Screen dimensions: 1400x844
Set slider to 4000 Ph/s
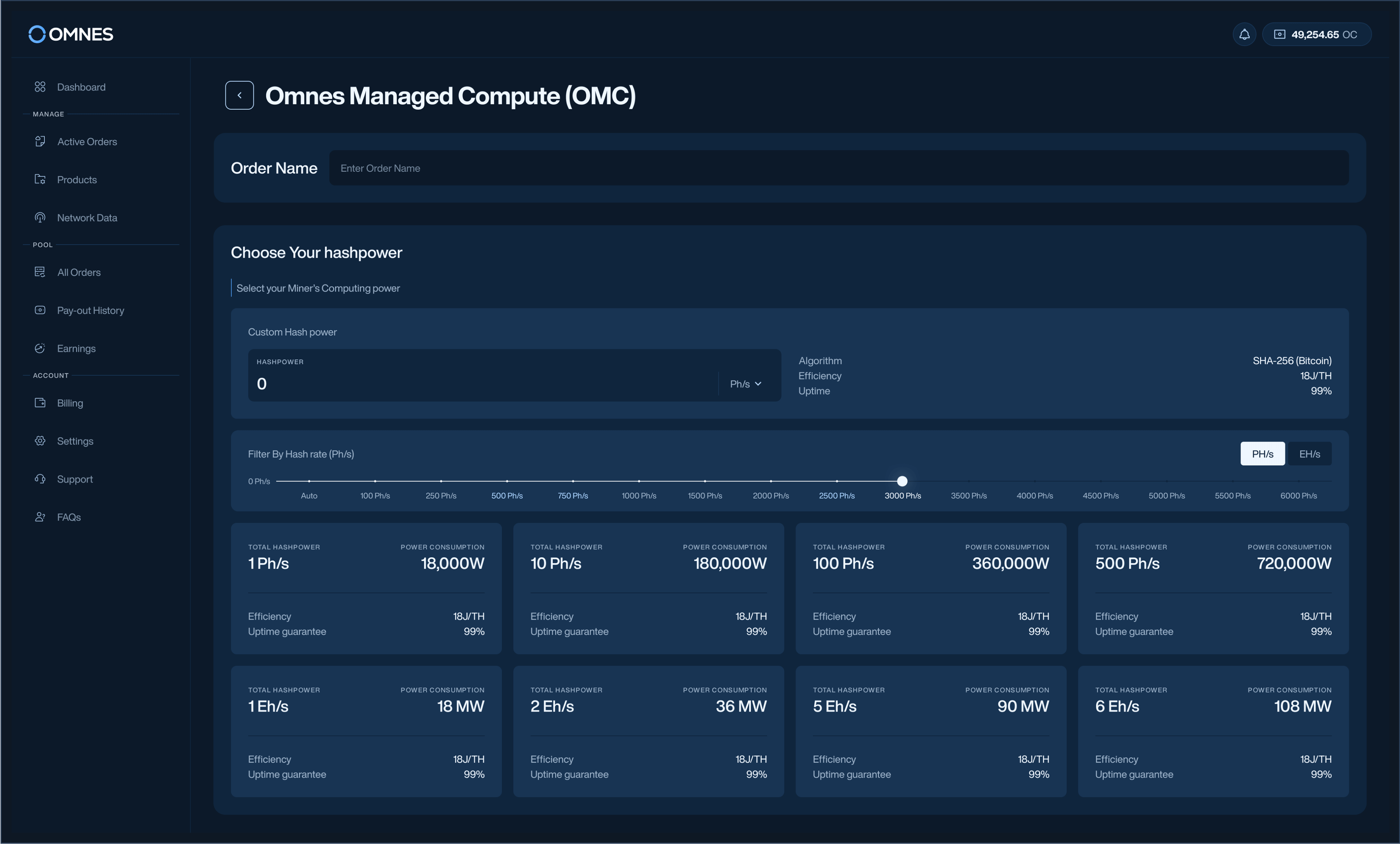pyautogui.click(x=1035, y=496)
